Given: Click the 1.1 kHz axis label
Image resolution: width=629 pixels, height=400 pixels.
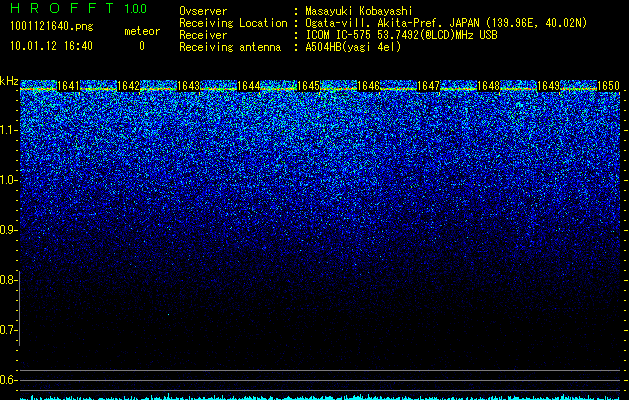Looking at the screenshot, I should [8, 130].
